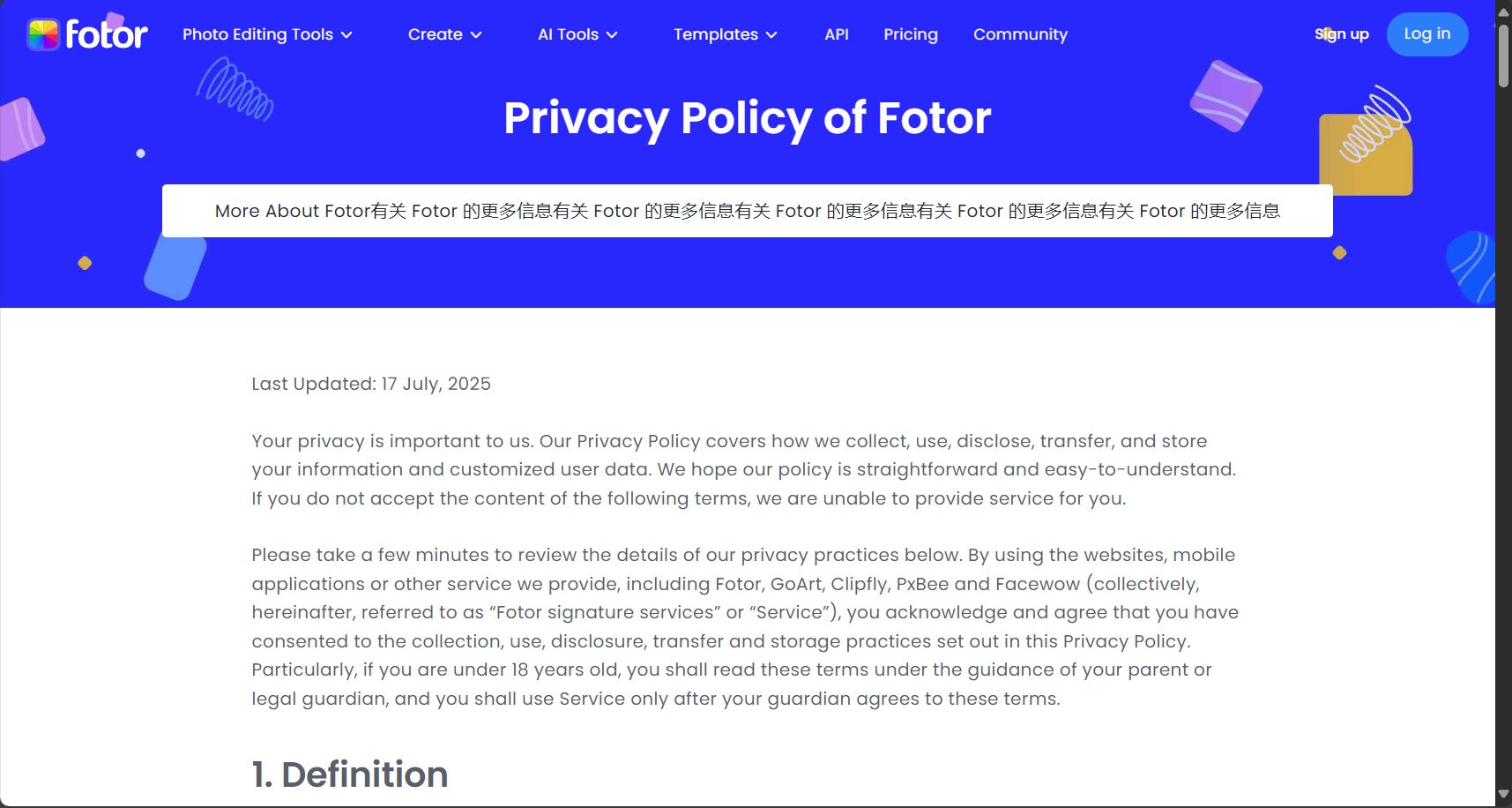This screenshot has height=808, width=1512.
Task: Expand Templates dropdown chevron
Action: click(771, 34)
